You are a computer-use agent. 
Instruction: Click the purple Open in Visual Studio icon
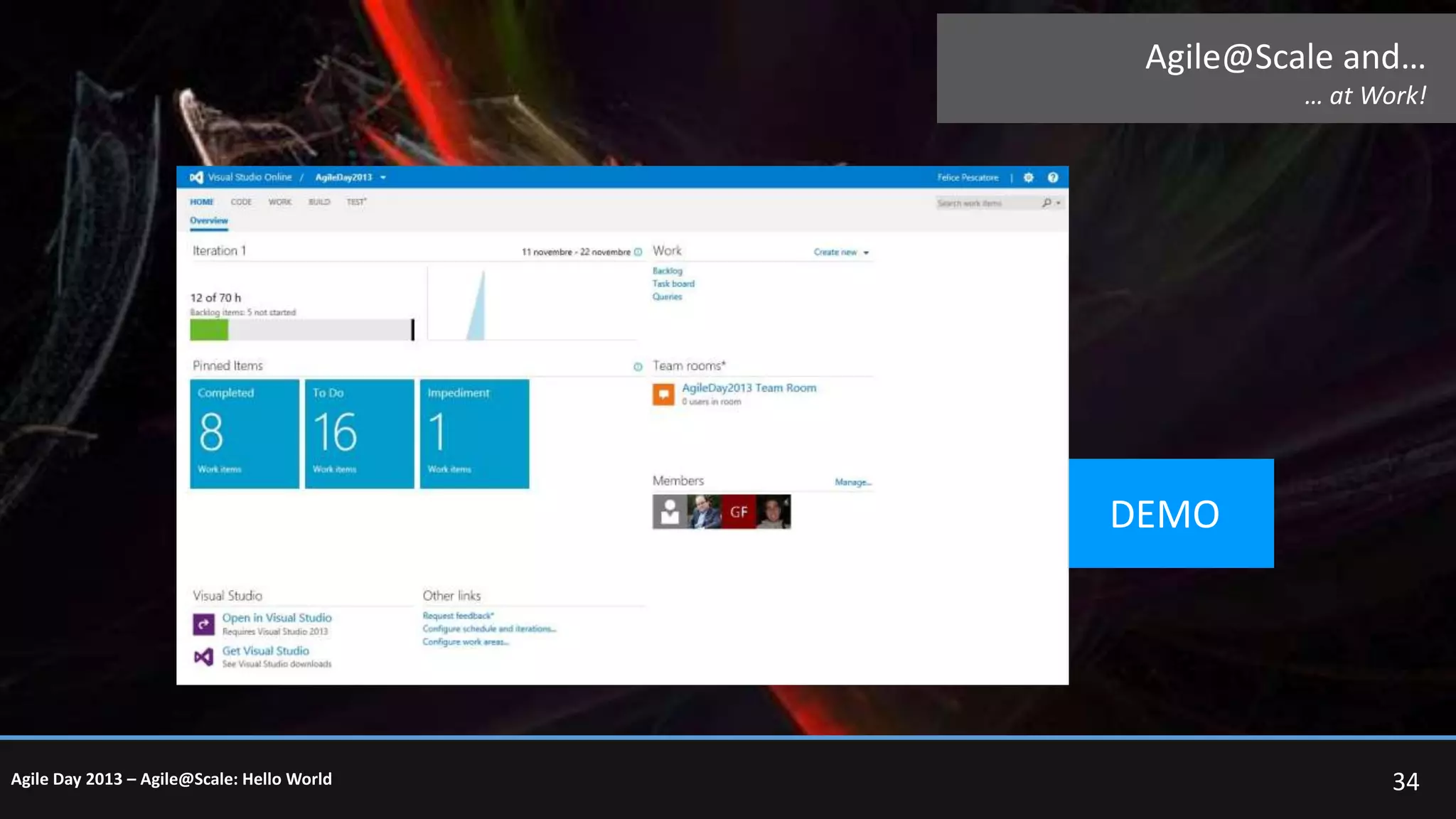click(x=203, y=624)
